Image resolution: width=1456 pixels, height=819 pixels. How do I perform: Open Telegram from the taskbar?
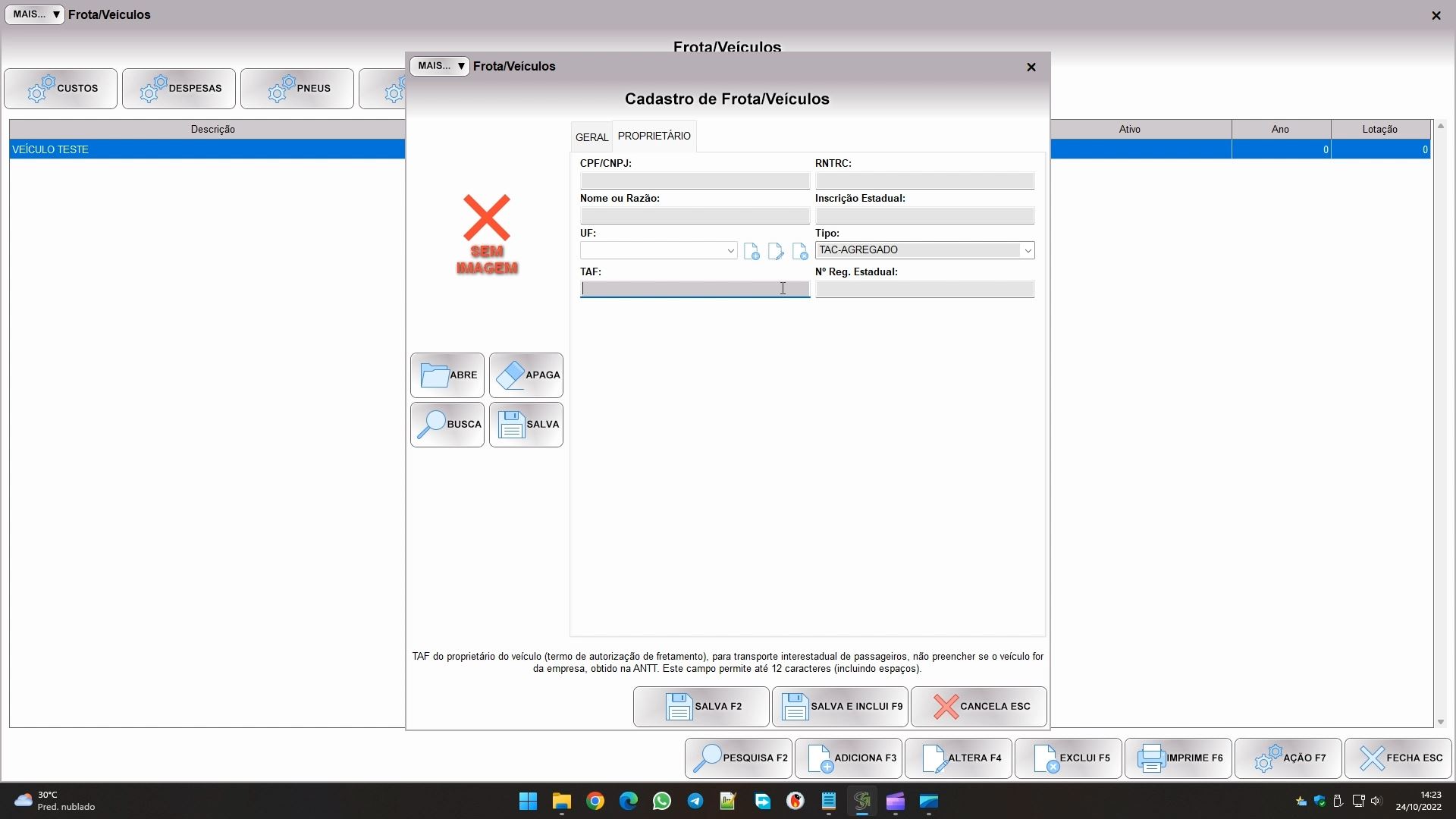pos(695,802)
